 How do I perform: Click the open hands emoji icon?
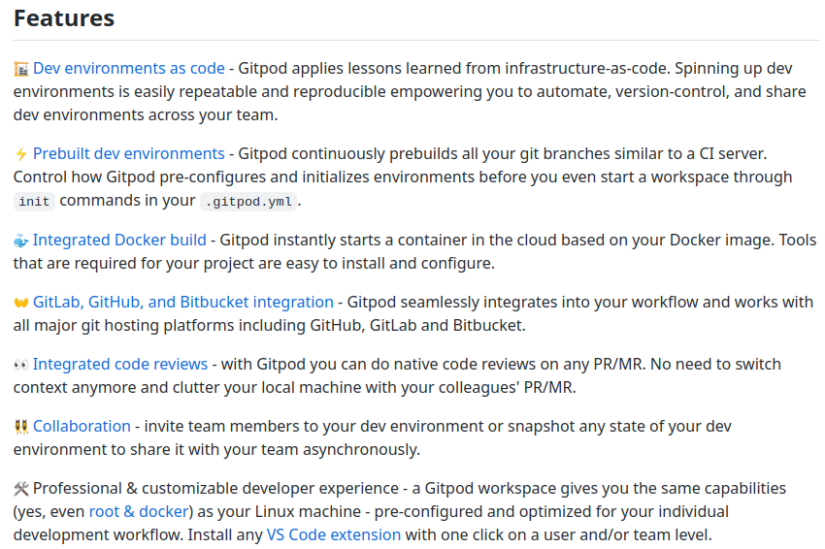[21, 303]
